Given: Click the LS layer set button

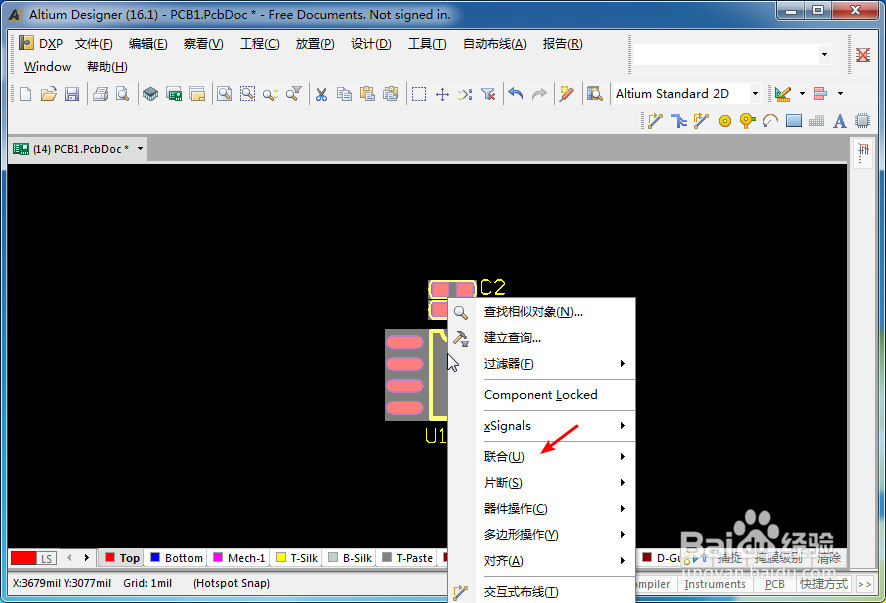Looking at the screenshot, I should (x=46, y=558).
